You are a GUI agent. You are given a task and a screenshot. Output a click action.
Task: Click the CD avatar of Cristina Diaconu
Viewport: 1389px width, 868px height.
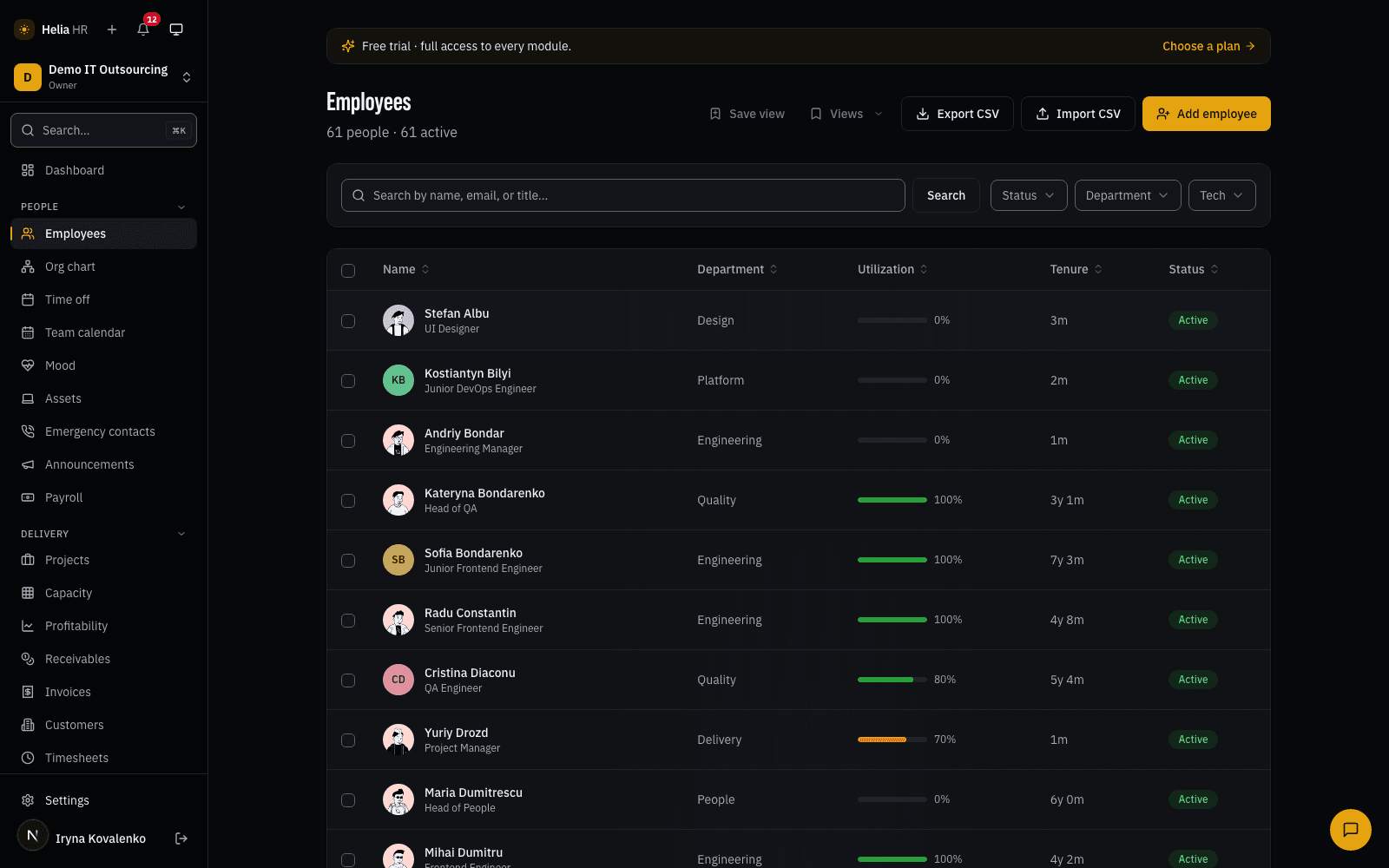coord(398,680)
